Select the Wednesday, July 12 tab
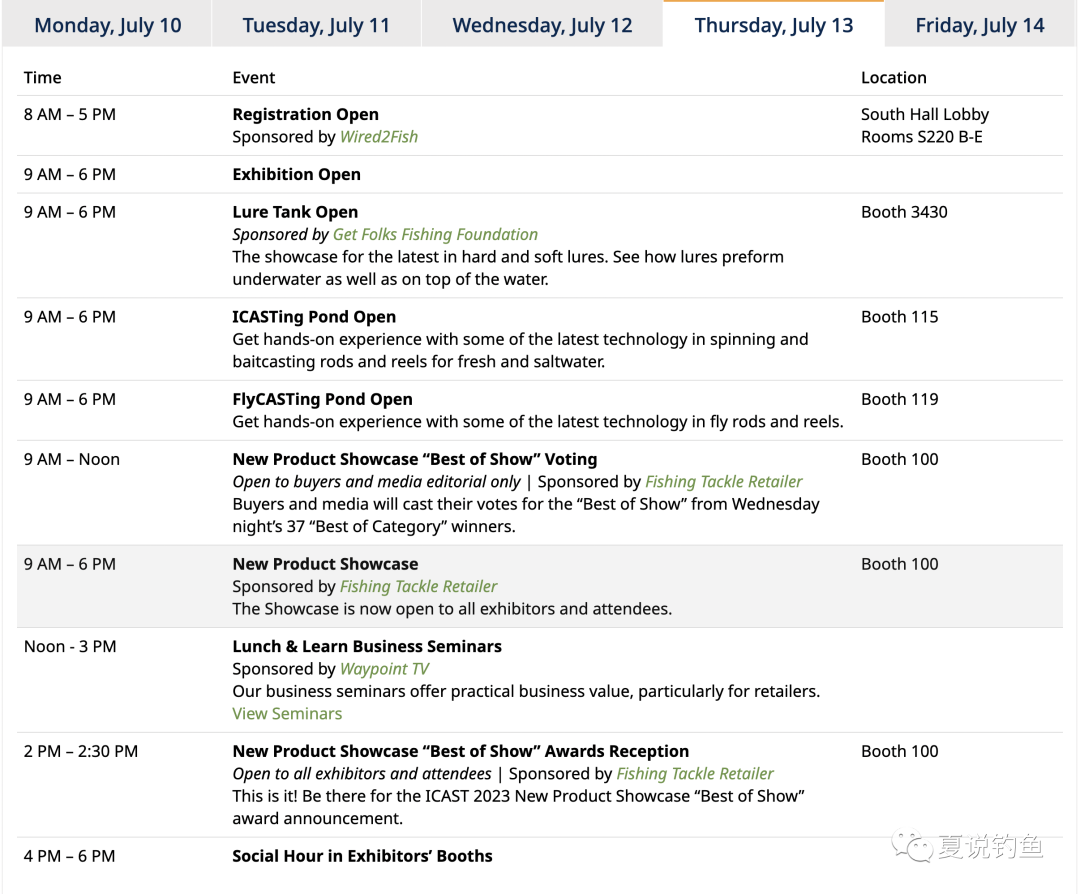This screenshot has height=894, width=1080. [542, 25]
